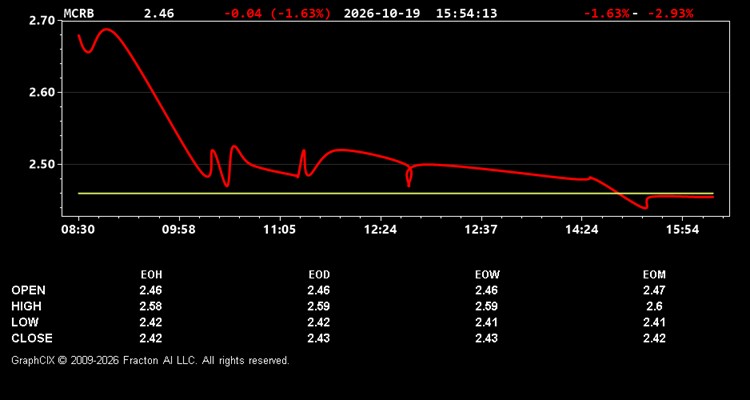
Task: Click the current price 2.46 in header
Action: (159, 13)
